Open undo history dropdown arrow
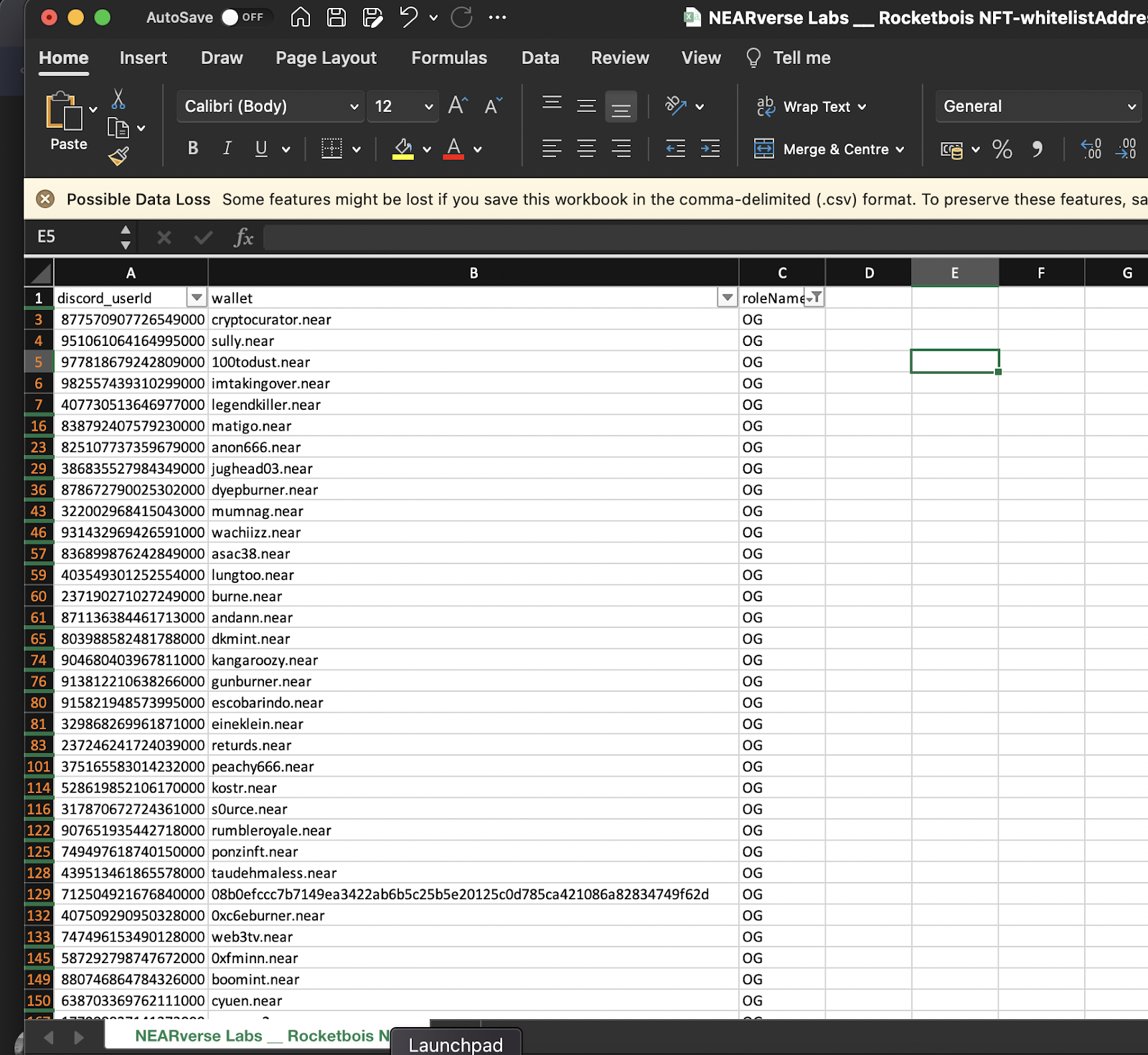Screen dimensions: 1148x1055 (433, 18)
